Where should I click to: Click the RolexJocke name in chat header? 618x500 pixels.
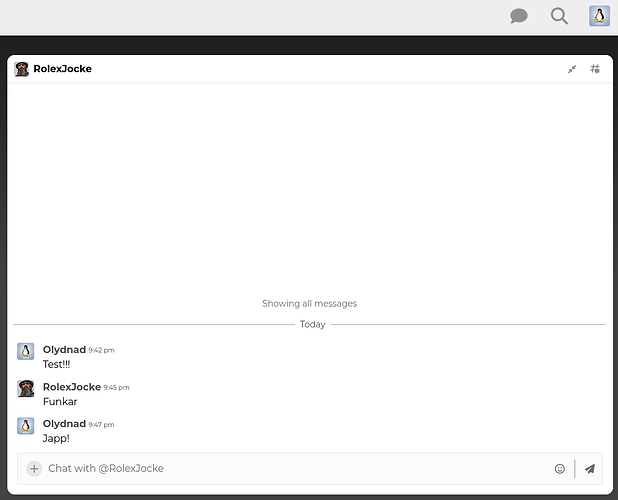click(x=63, y=69)
